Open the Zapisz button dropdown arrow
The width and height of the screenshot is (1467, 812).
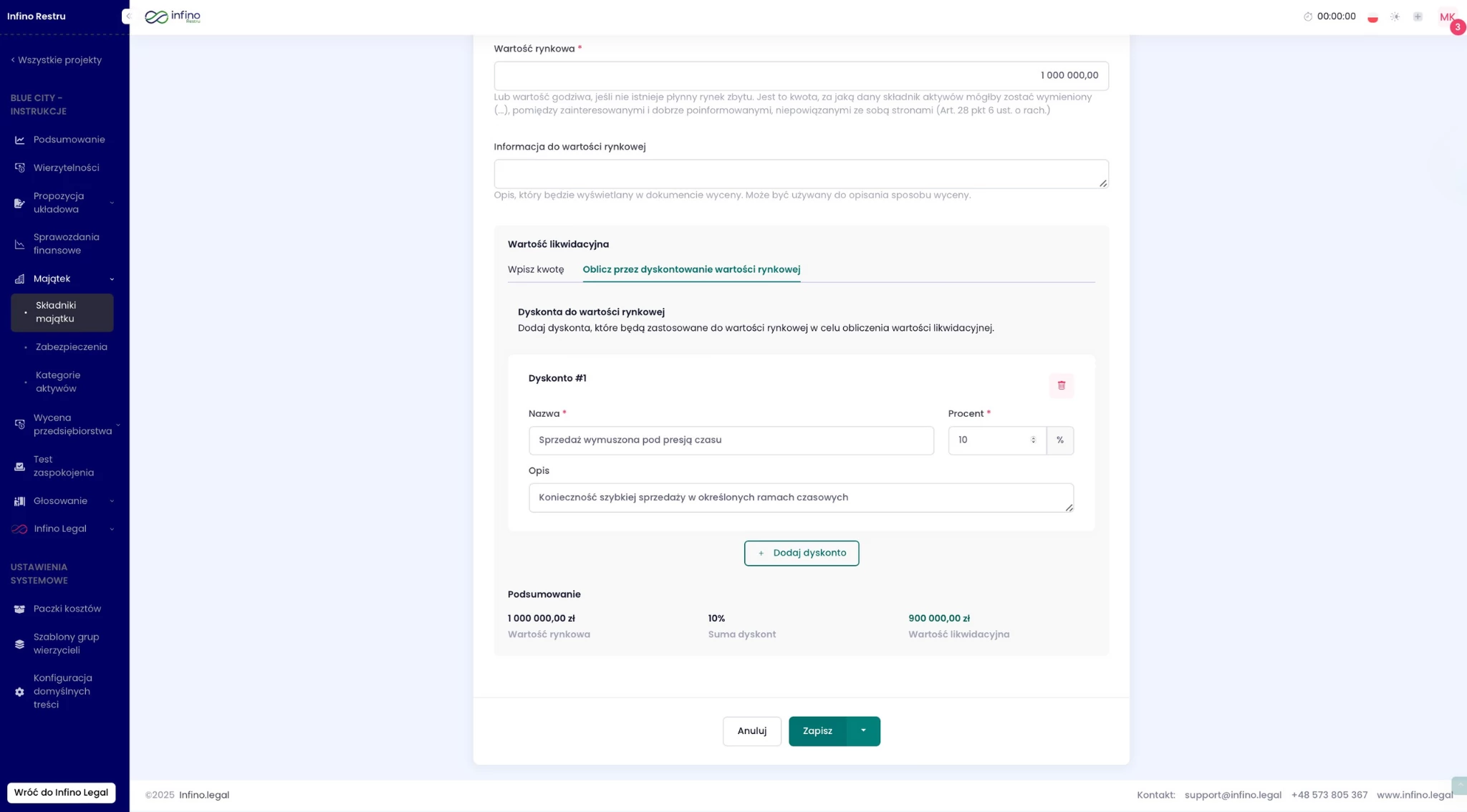click(x=863, y=731)
